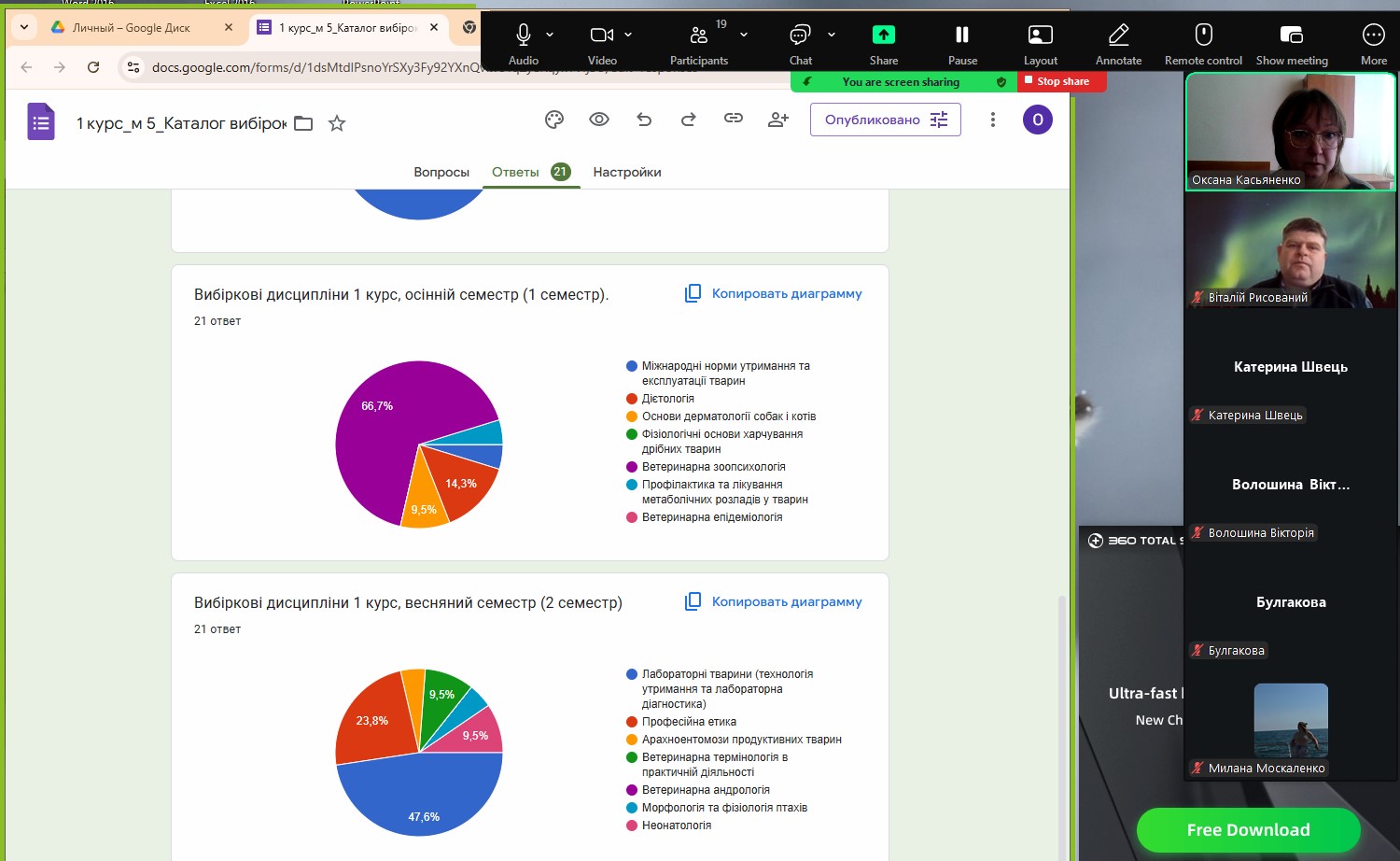Switch to the Вопросы tab
Screen dimensions: 1400x861
[441, 172]
